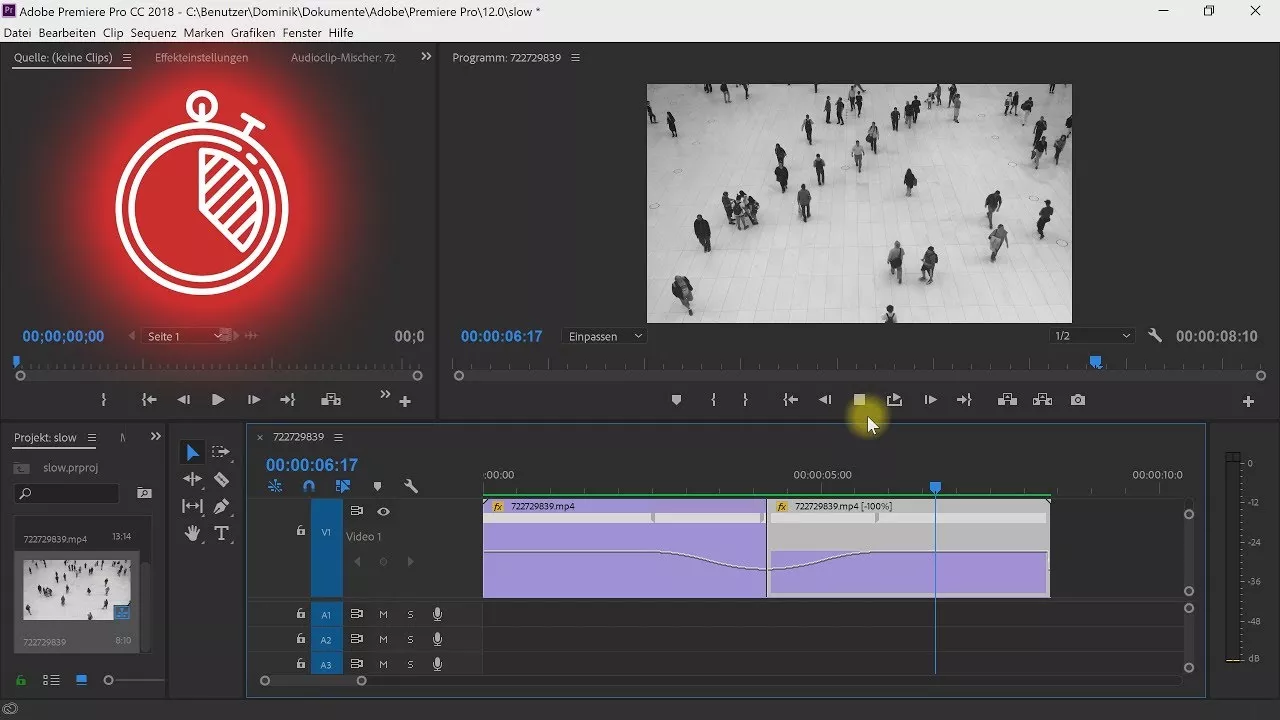Open timeline settings with the wrench icon

[412, 485]
